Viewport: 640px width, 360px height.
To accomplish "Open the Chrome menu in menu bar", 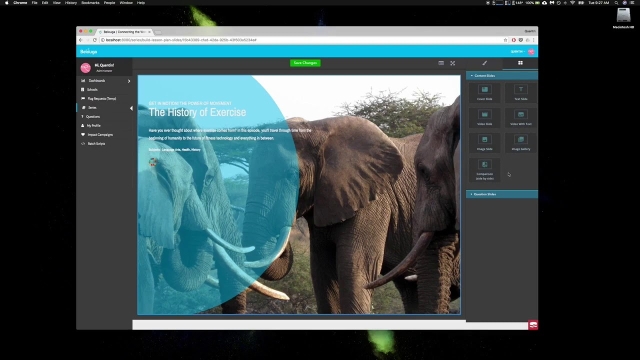I will pyautogui.click(x=20, y=2).
